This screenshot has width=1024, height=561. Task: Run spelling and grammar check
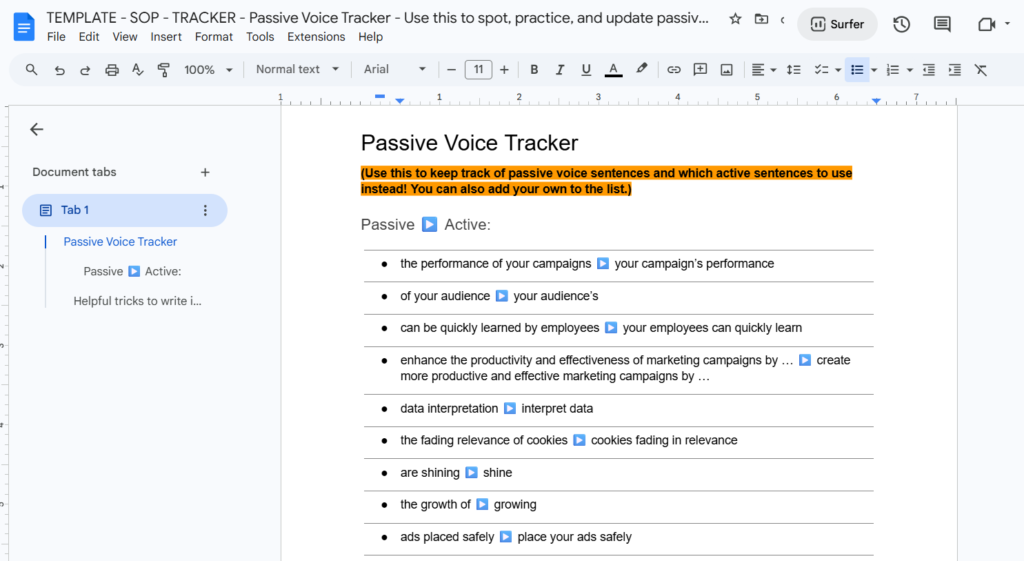click(137, 70)
